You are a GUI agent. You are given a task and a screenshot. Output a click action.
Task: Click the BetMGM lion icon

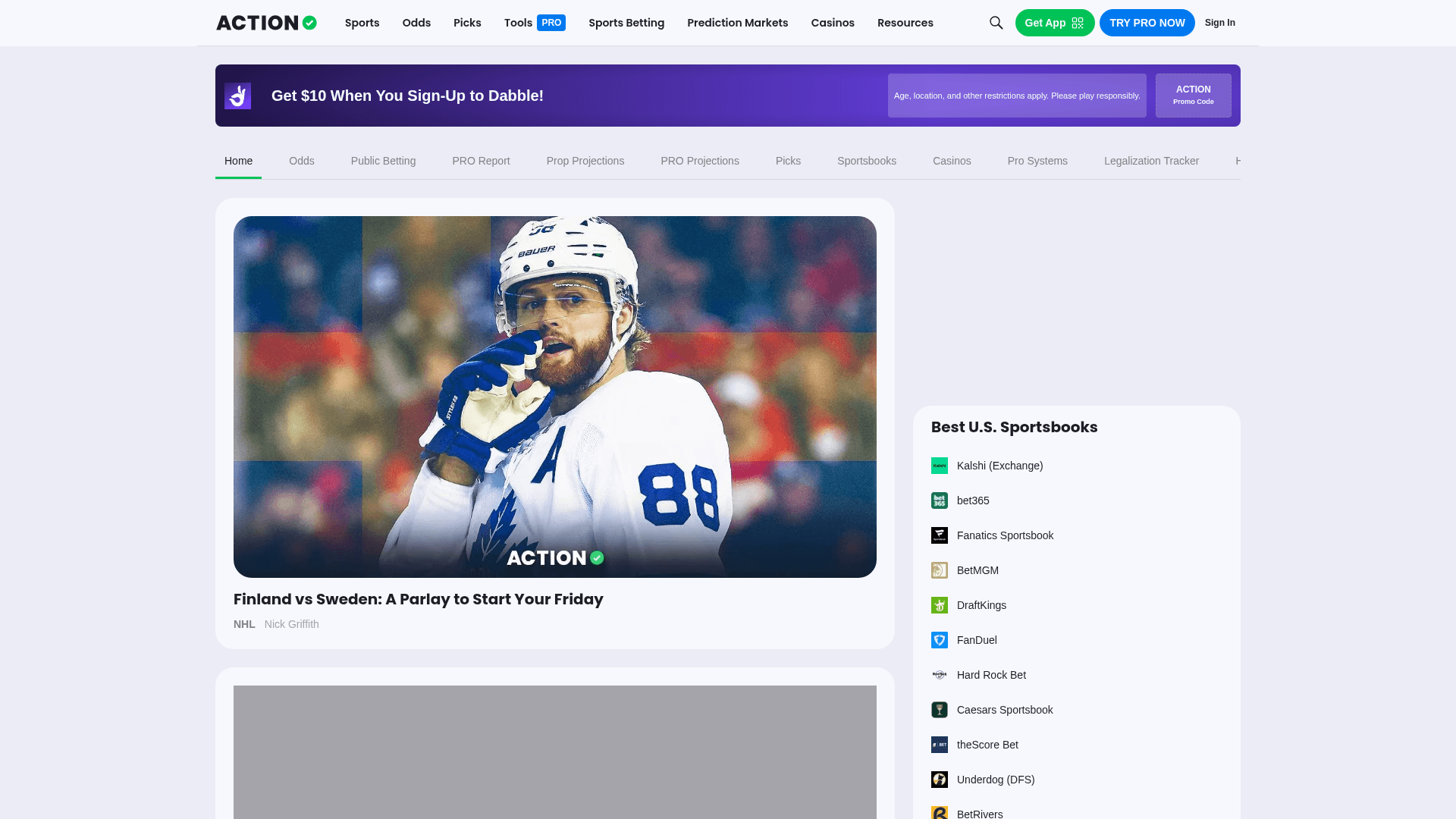pos(939,570)
